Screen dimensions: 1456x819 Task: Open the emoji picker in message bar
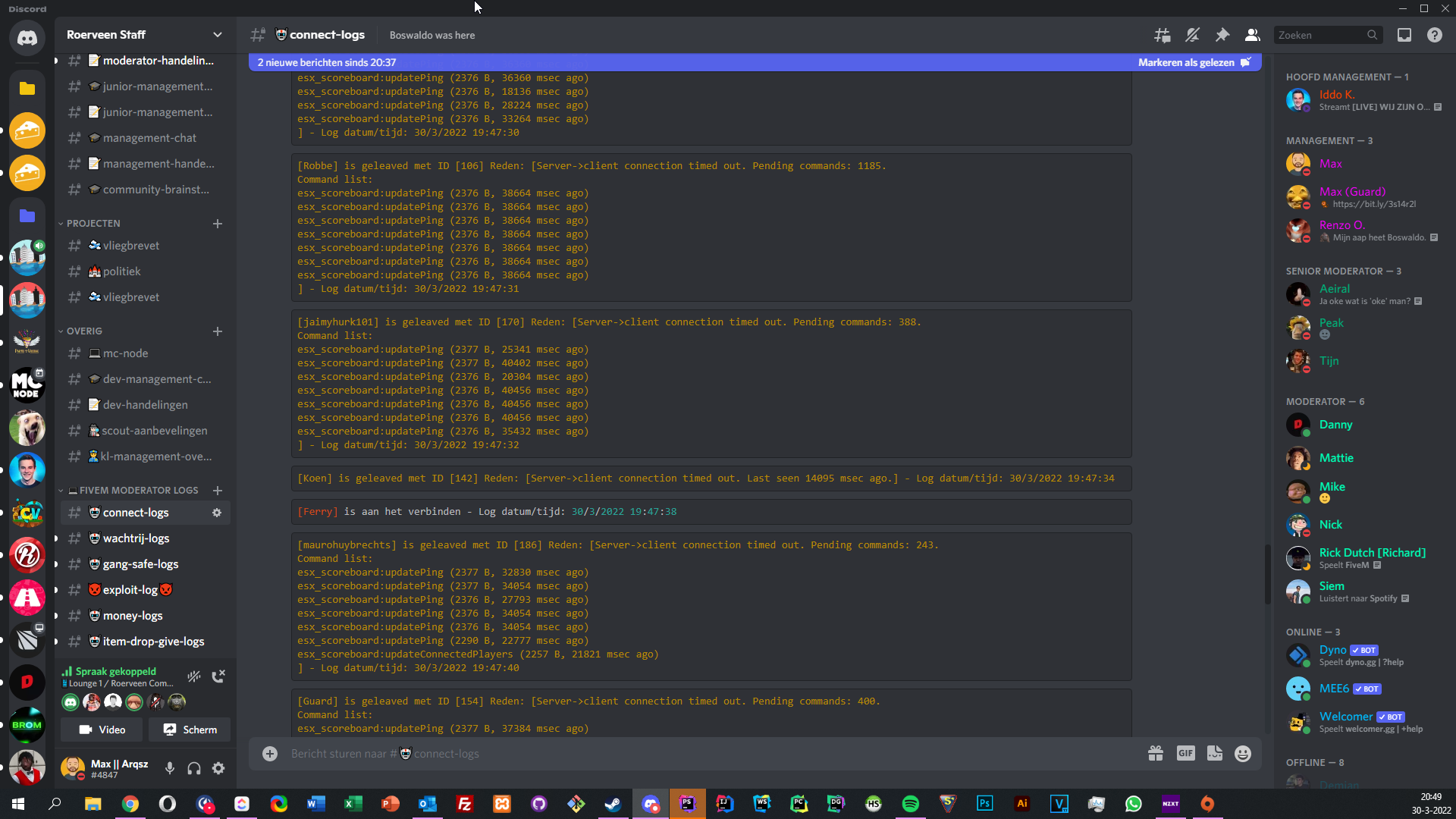[1242, 753]
